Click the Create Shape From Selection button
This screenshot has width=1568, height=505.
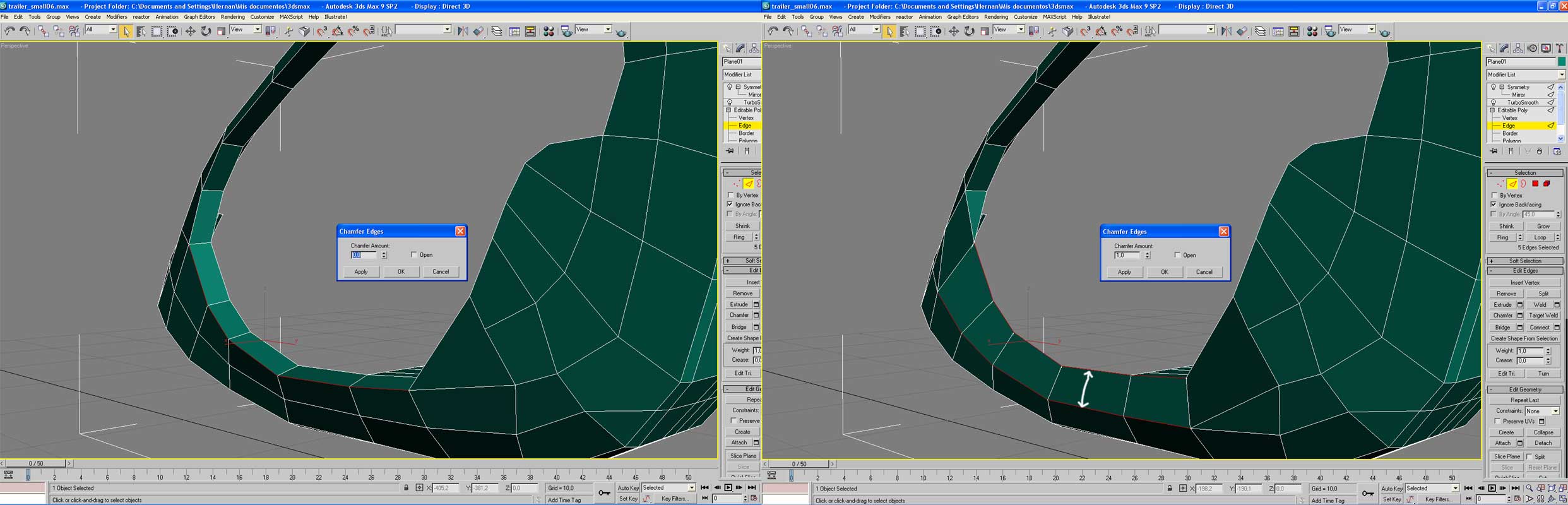tap(1524, 338)
